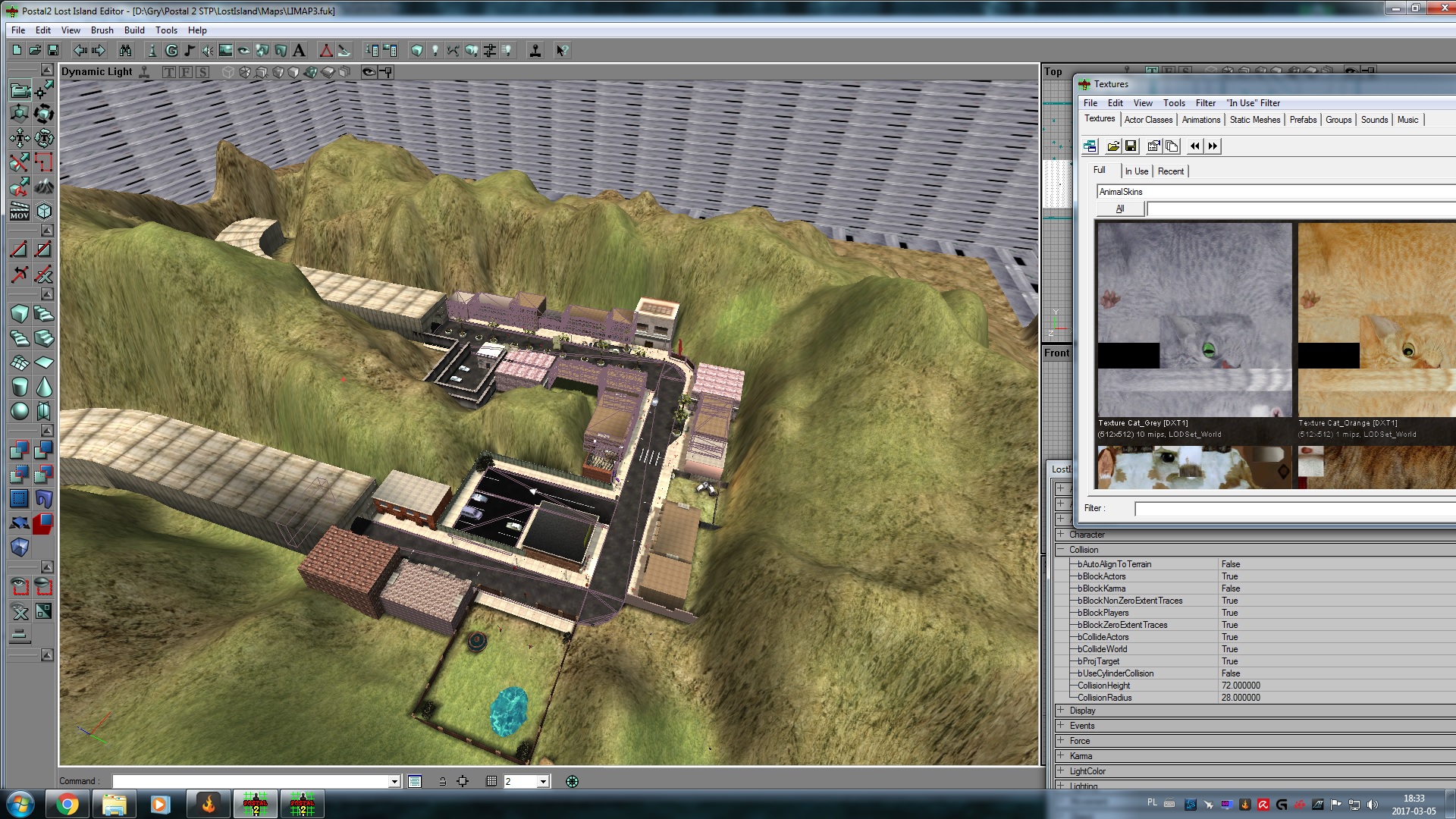1456x819 pixels.
Task: Switch to Actor Classes tab in browser
Action: [1148, 120]
